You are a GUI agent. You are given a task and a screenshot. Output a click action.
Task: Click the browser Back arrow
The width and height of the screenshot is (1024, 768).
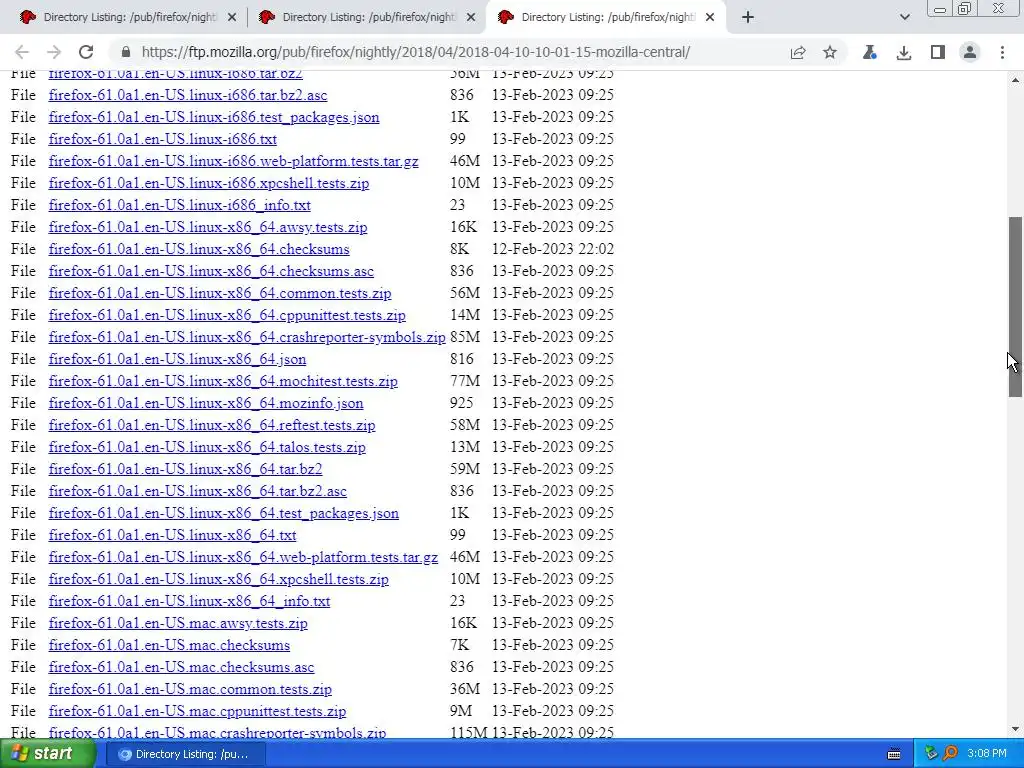(x=22, y=52)
